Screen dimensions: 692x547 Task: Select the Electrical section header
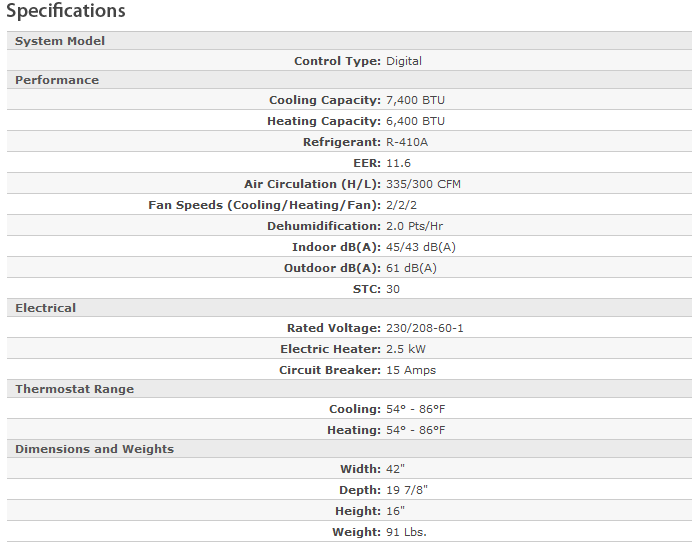[x=46, y=308]
